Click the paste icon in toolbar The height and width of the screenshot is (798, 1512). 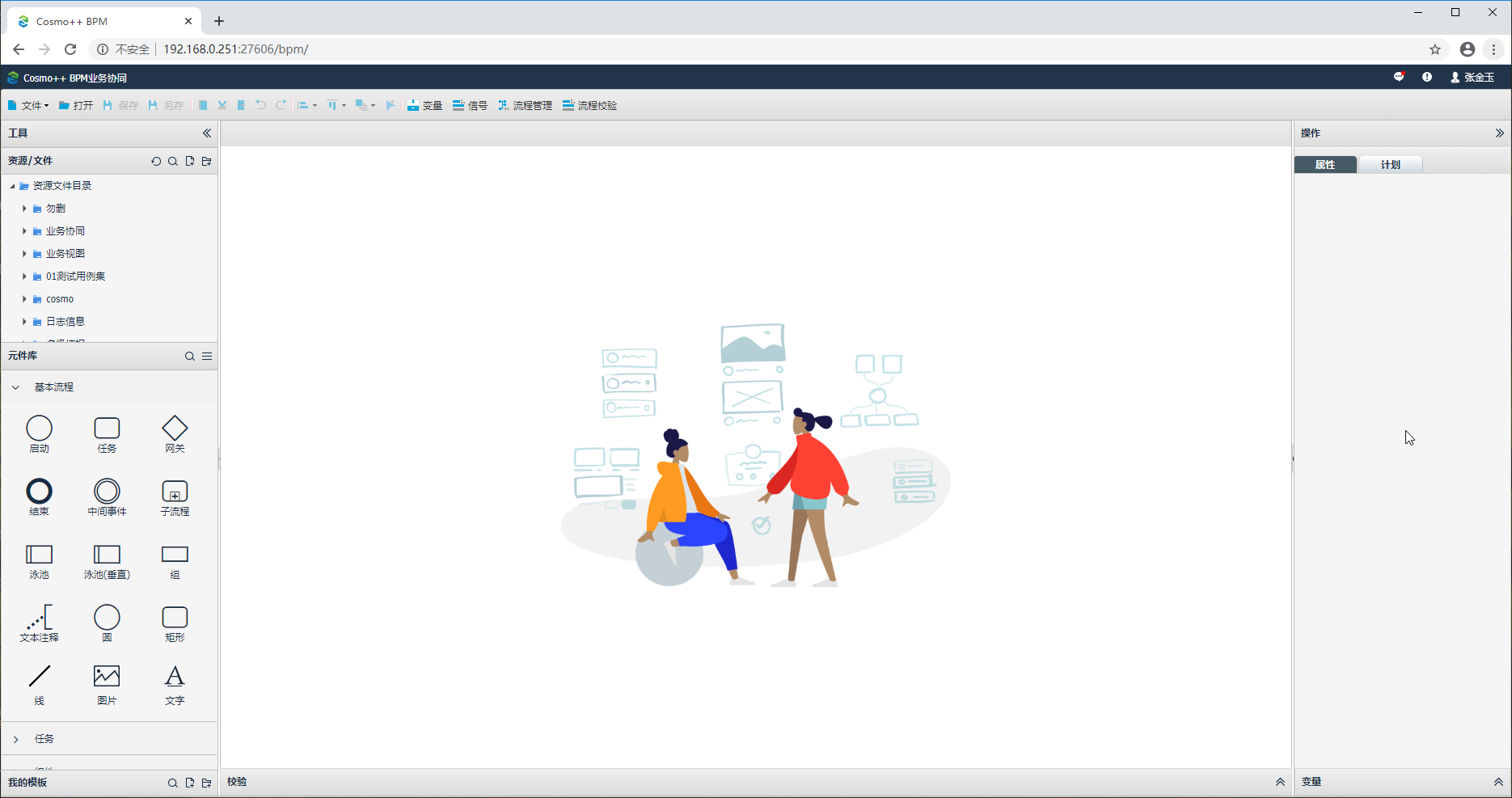tap(241, 105)
